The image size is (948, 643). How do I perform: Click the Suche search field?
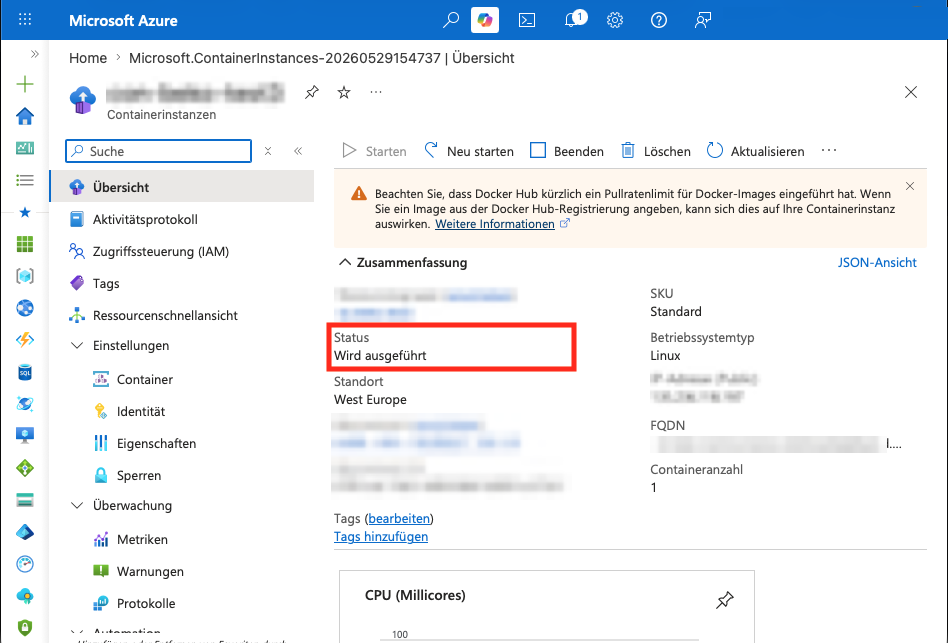tap(158, 151)
